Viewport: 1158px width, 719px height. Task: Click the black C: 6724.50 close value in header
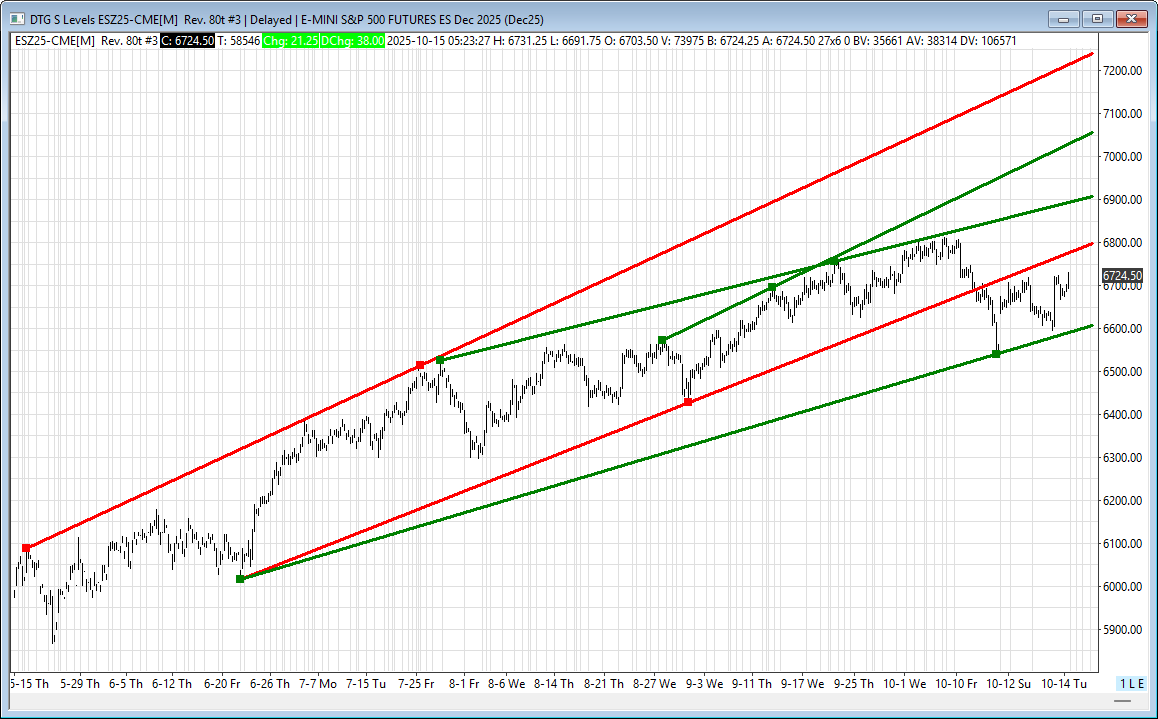pyautogui.click(x=187, y=40)
